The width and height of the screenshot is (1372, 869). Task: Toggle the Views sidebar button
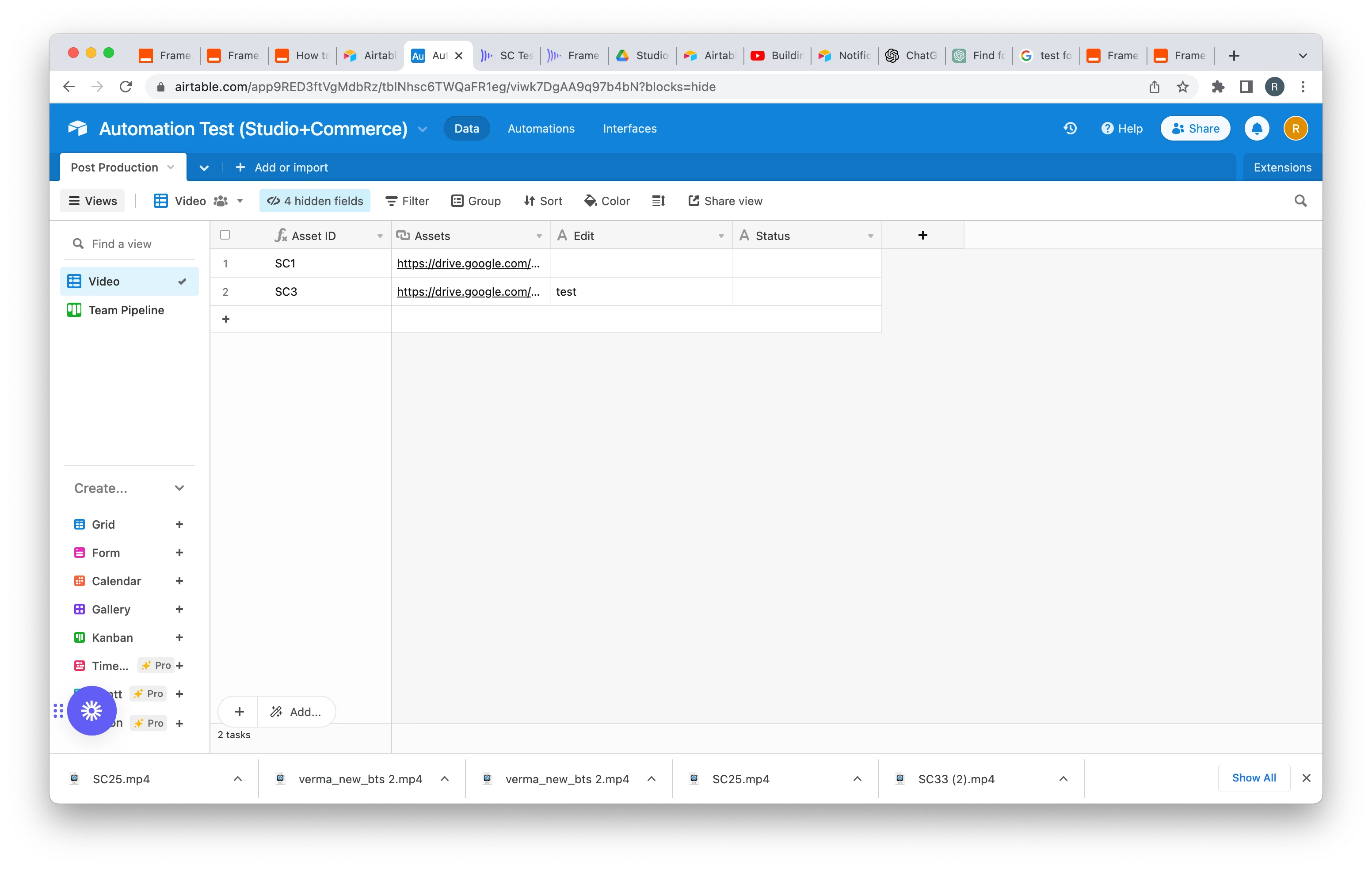point(92,201)
